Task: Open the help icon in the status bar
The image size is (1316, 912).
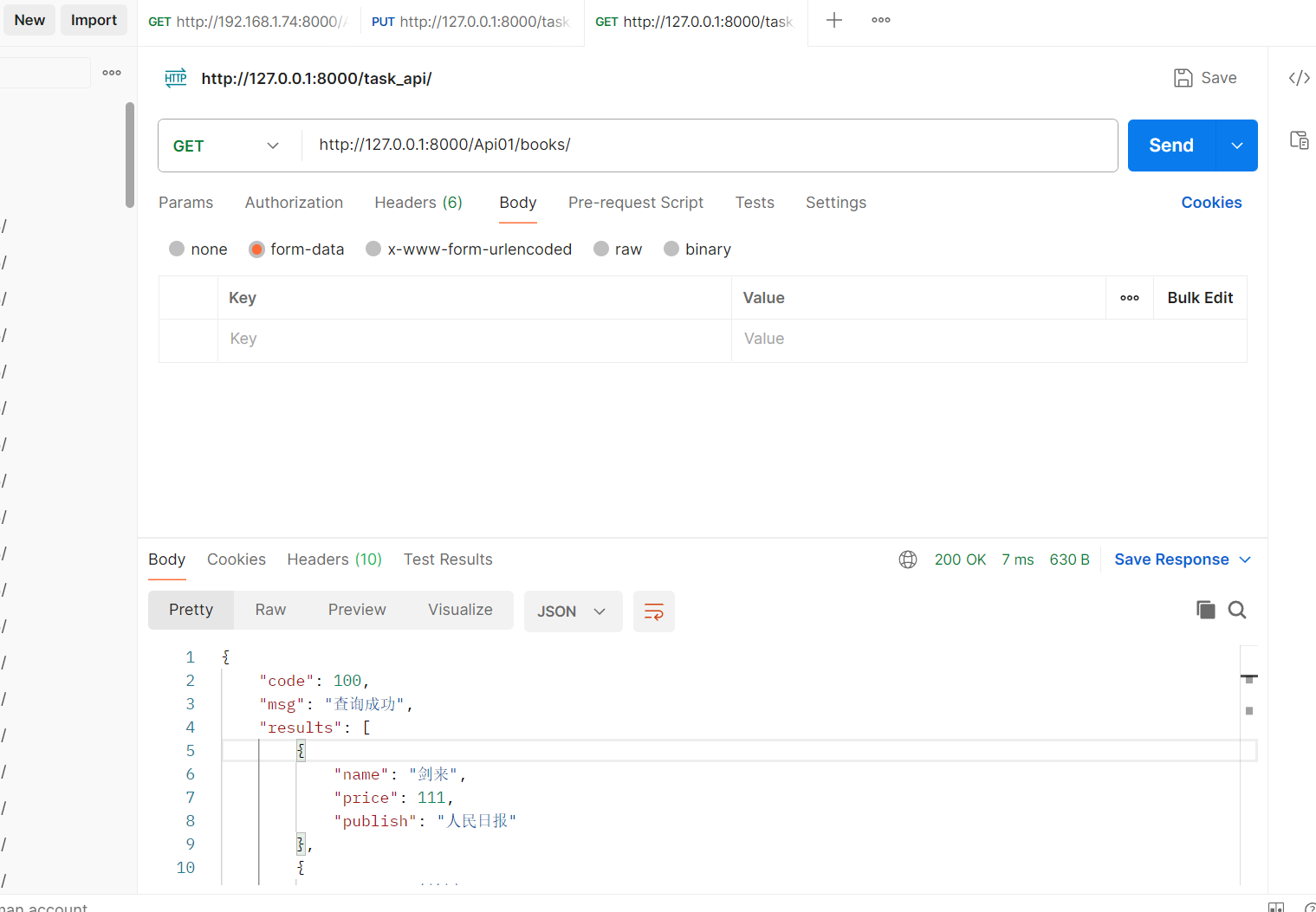Action: coord(1310,907)
